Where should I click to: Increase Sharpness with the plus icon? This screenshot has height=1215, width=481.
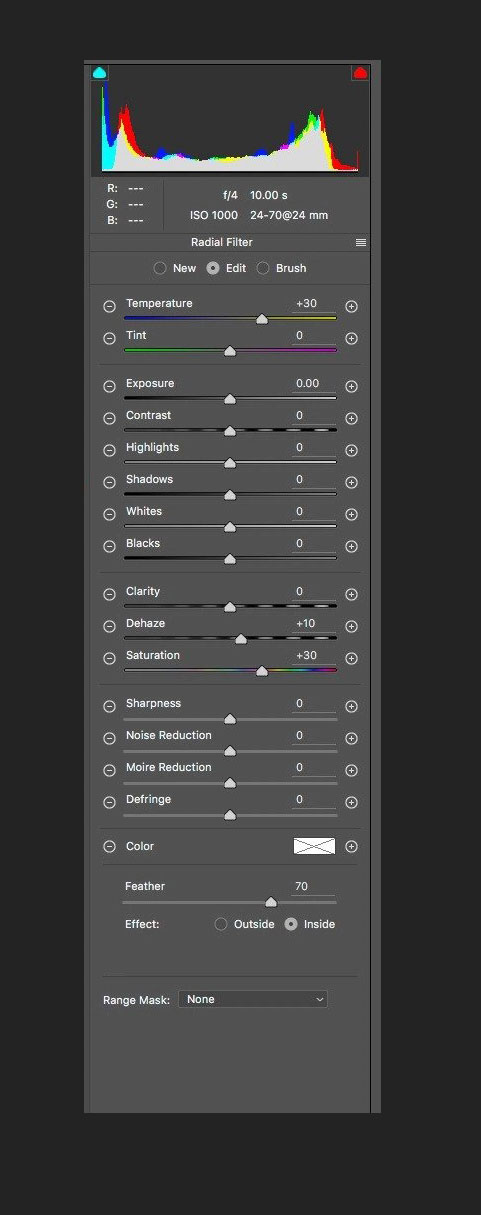[351, 707]
